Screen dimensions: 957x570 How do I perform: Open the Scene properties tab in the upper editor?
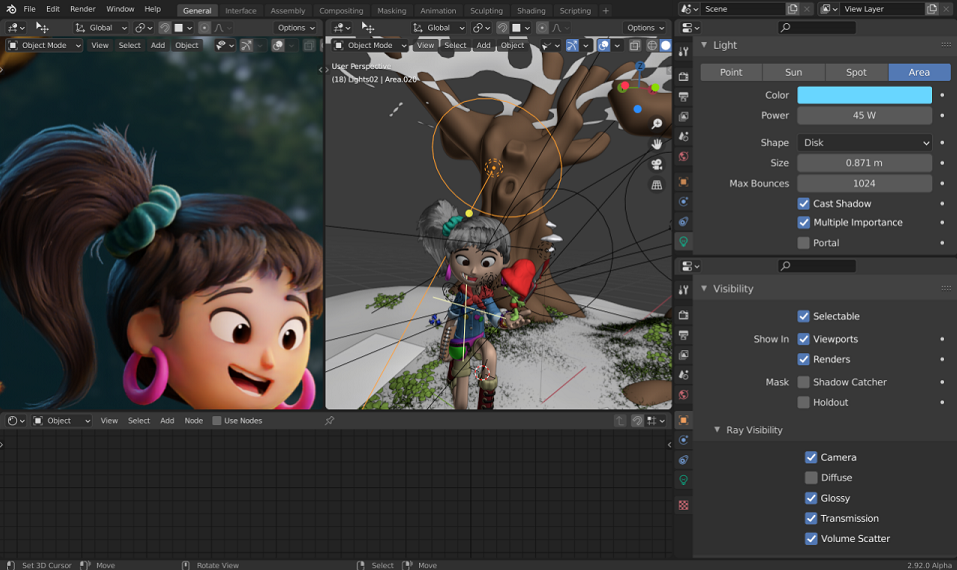684,136
